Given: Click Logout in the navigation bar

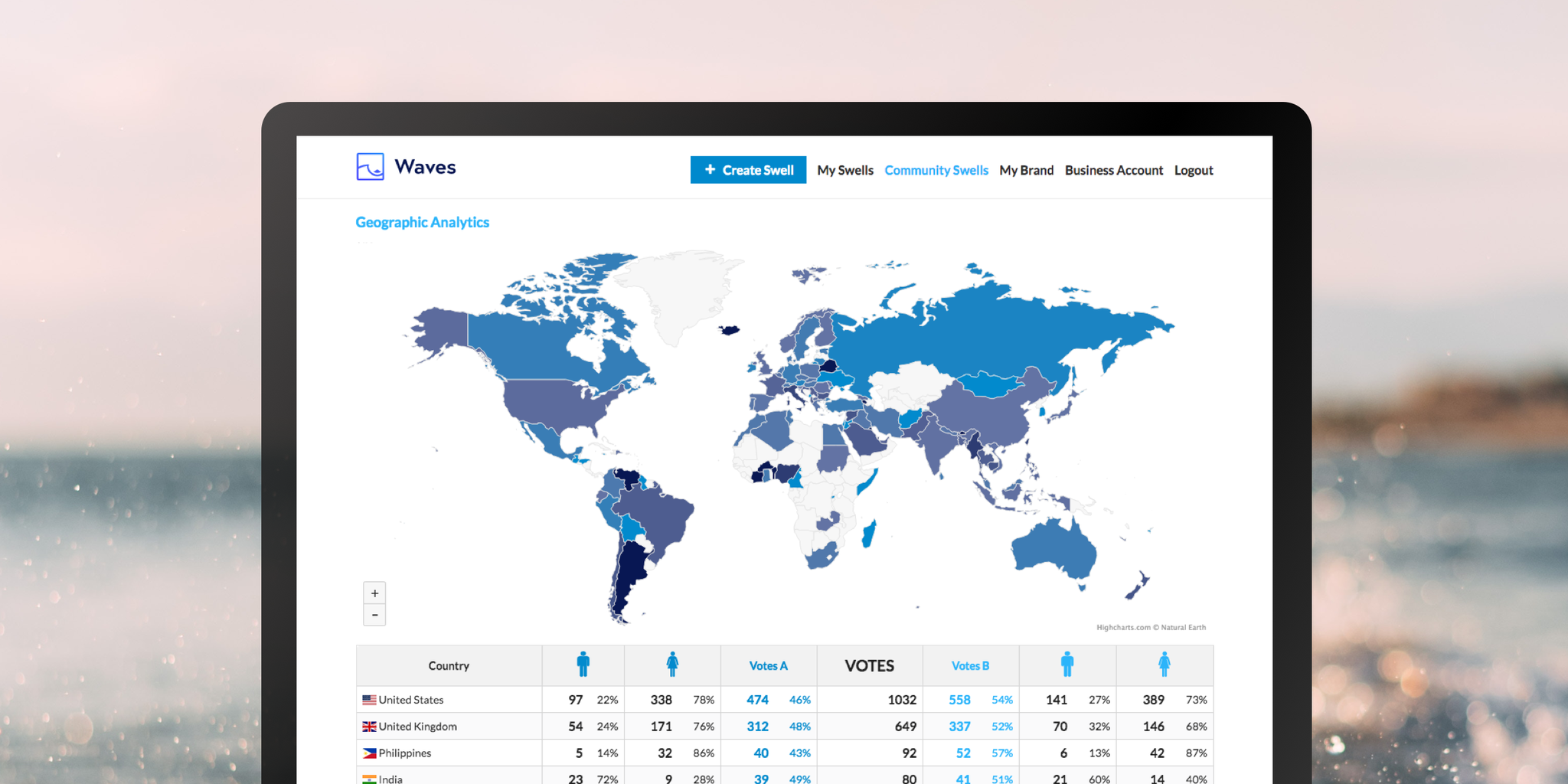Looking at the screenshot, I should (1194, 170).
